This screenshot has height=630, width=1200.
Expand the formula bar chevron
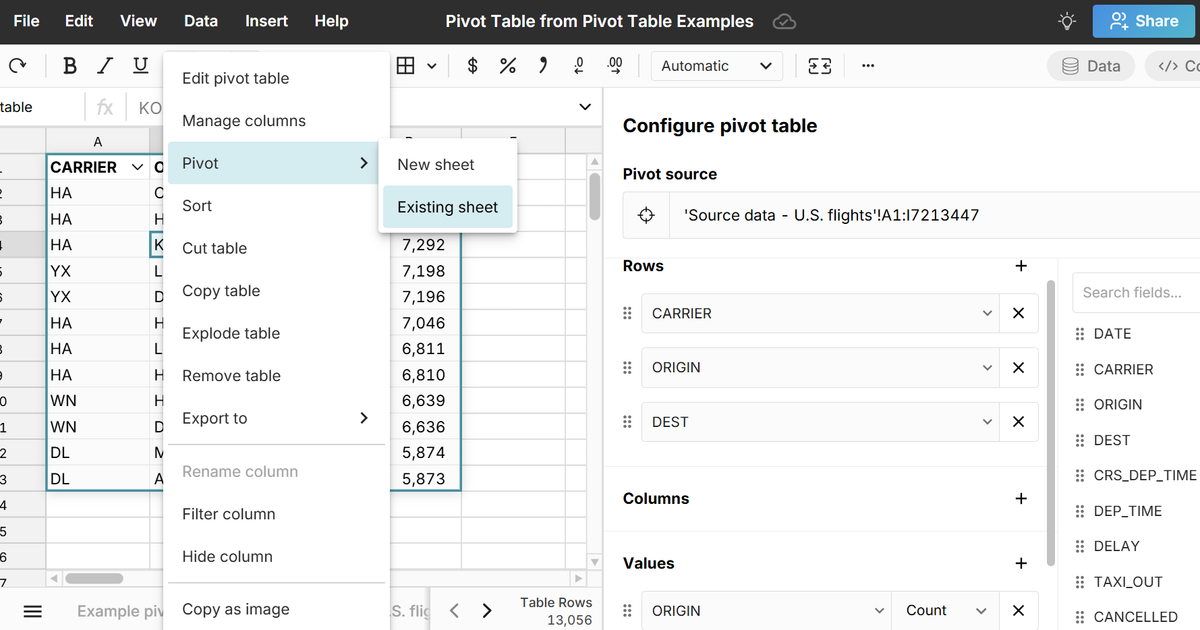point(585,107)
